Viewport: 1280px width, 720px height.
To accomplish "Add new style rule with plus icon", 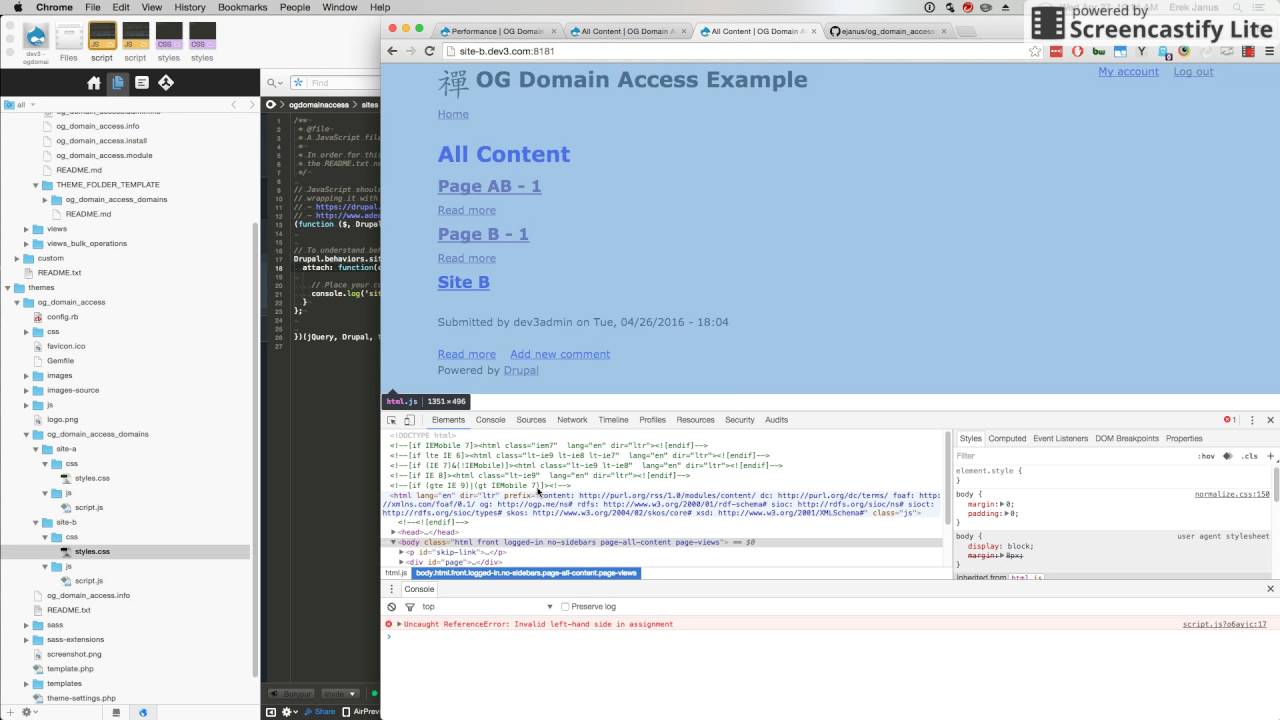I will click(1270, 456).
